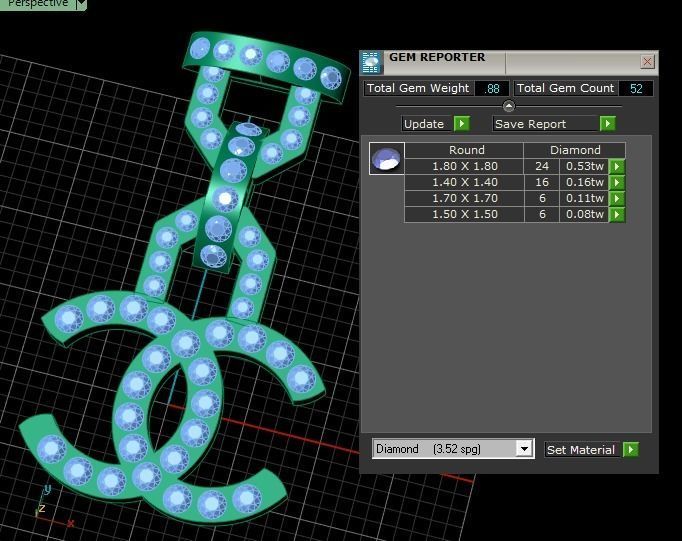Click the Round column header
Screen dimensions: 682x541
[x=464, y=150]
